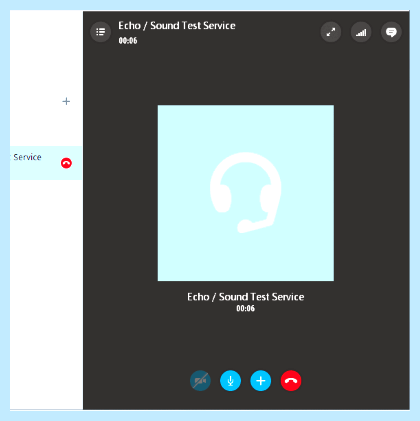420x421 pixels.
Task: Turn on the video camera
Action: [200, 380]
